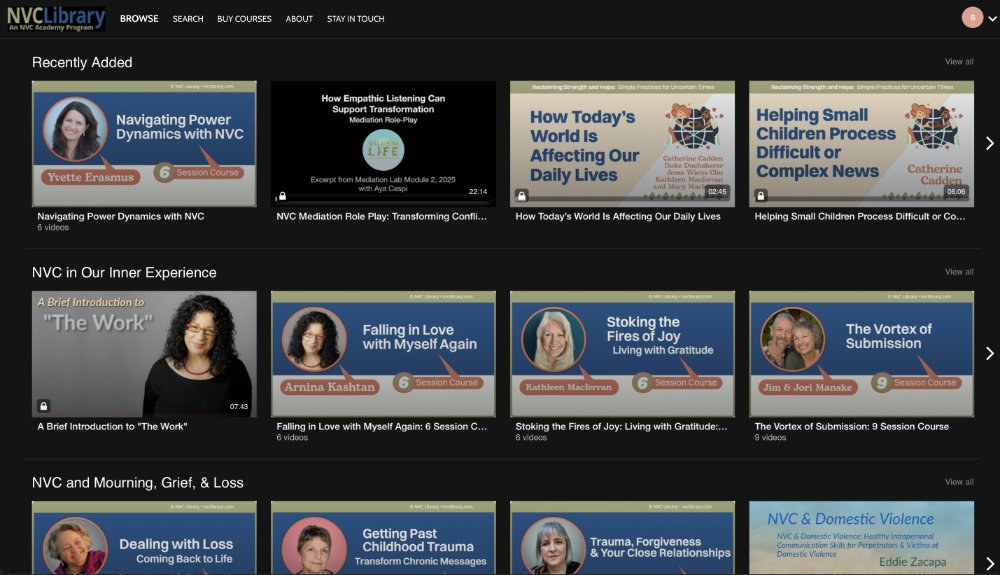Expand the account dropdown chevron
The height and width of the screenshot is (575, 1000).
(992, 18)
